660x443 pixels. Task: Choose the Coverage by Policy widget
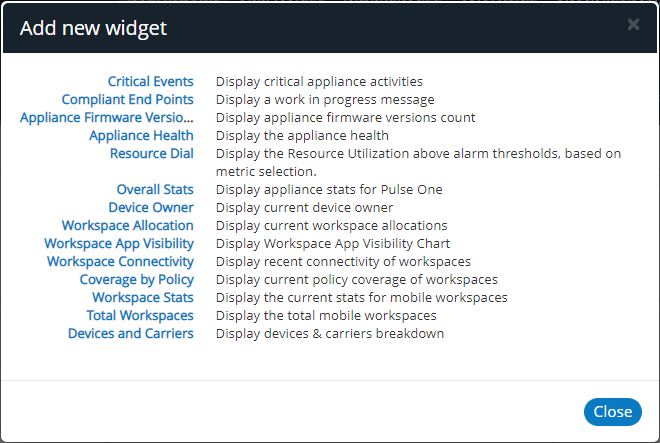pyautogui.click(x=137, y=279)
